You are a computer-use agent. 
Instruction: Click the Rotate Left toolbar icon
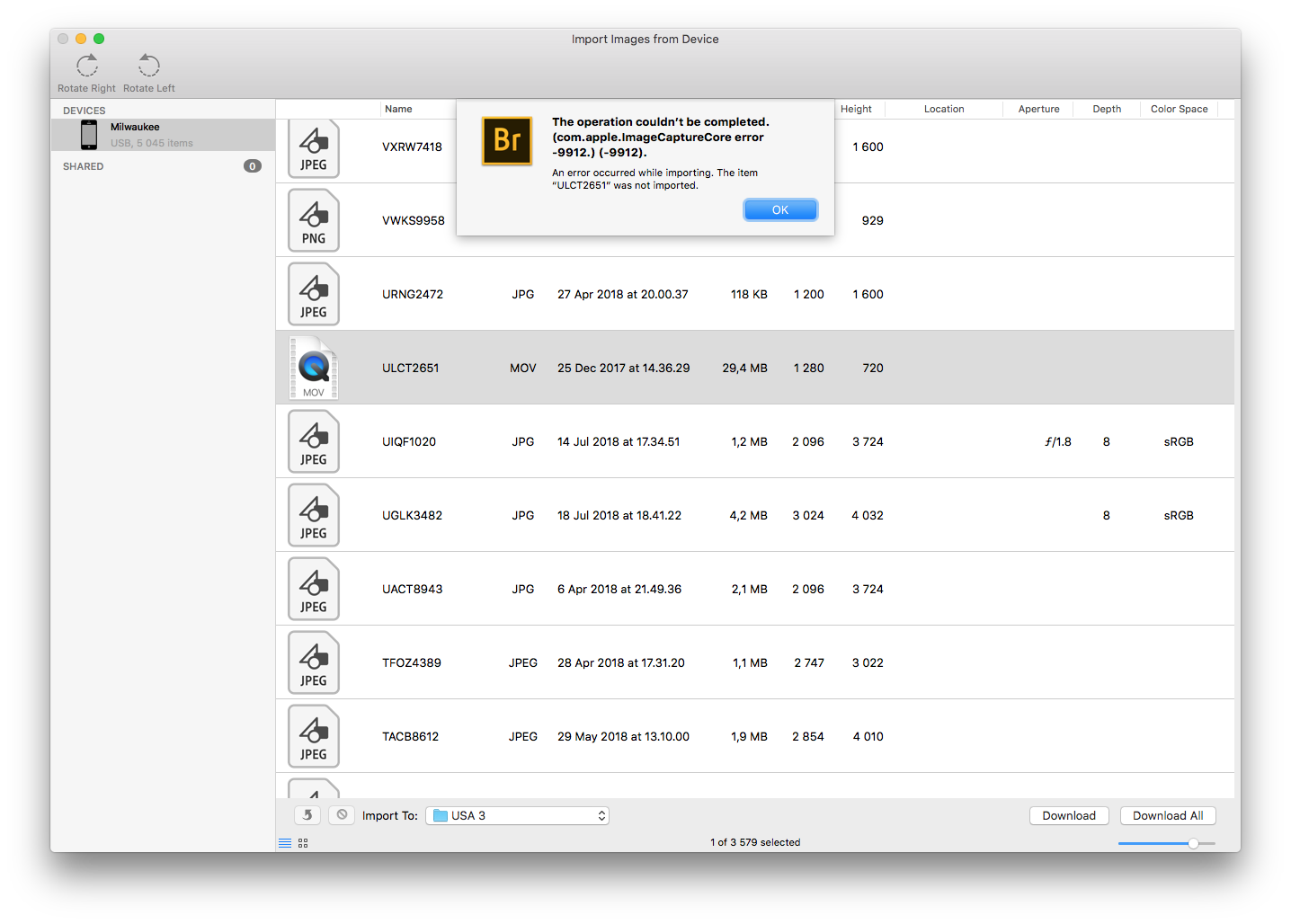(149, 66)
